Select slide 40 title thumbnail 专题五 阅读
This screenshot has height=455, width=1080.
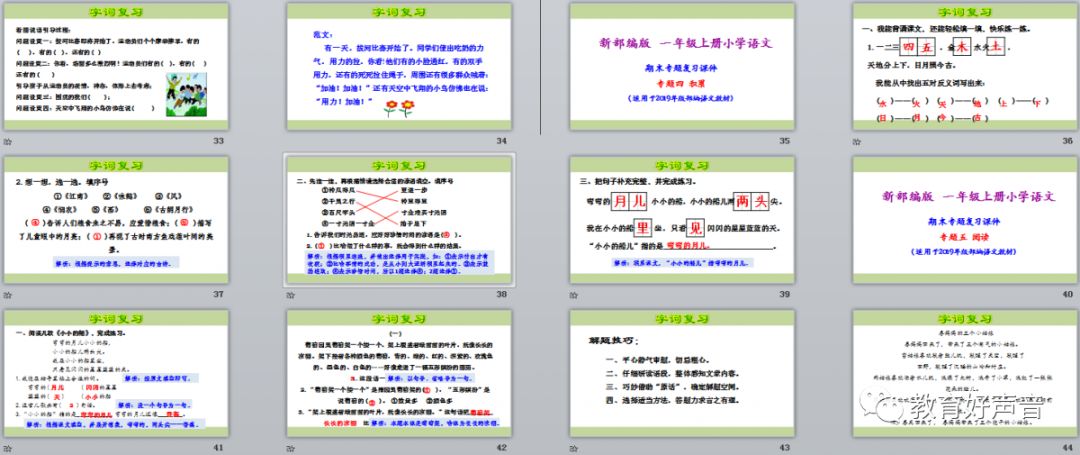tap(966, 220)
